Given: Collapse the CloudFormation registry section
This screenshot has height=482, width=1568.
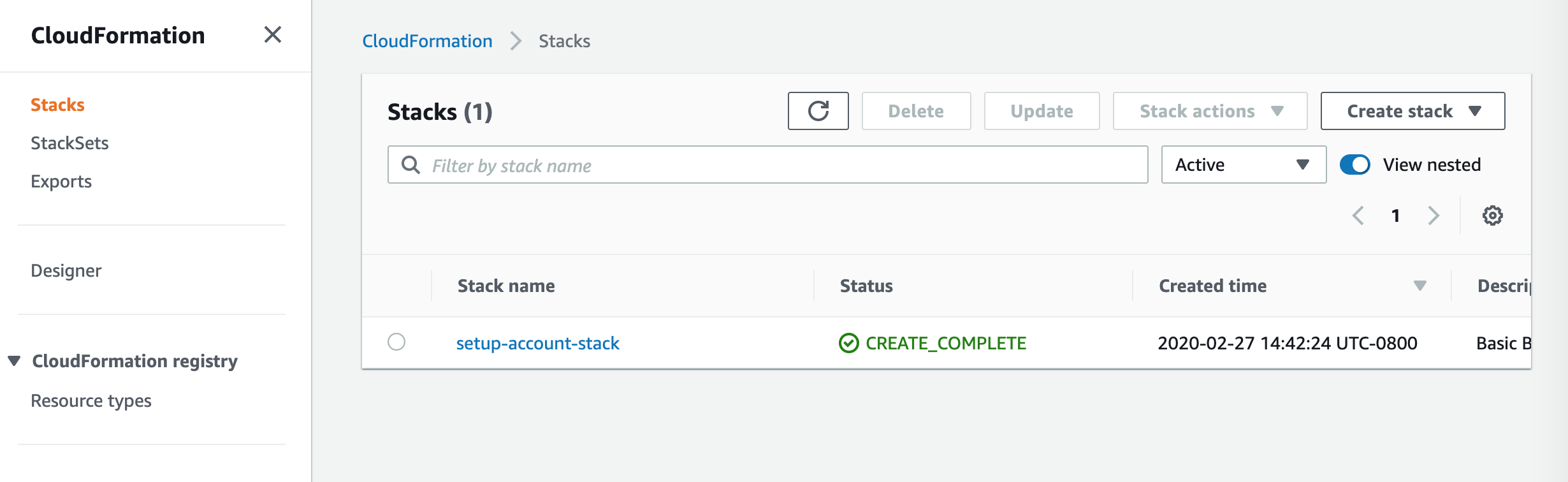Looking at the screenshot, I should pyautogui.click(x=14, y=361).
